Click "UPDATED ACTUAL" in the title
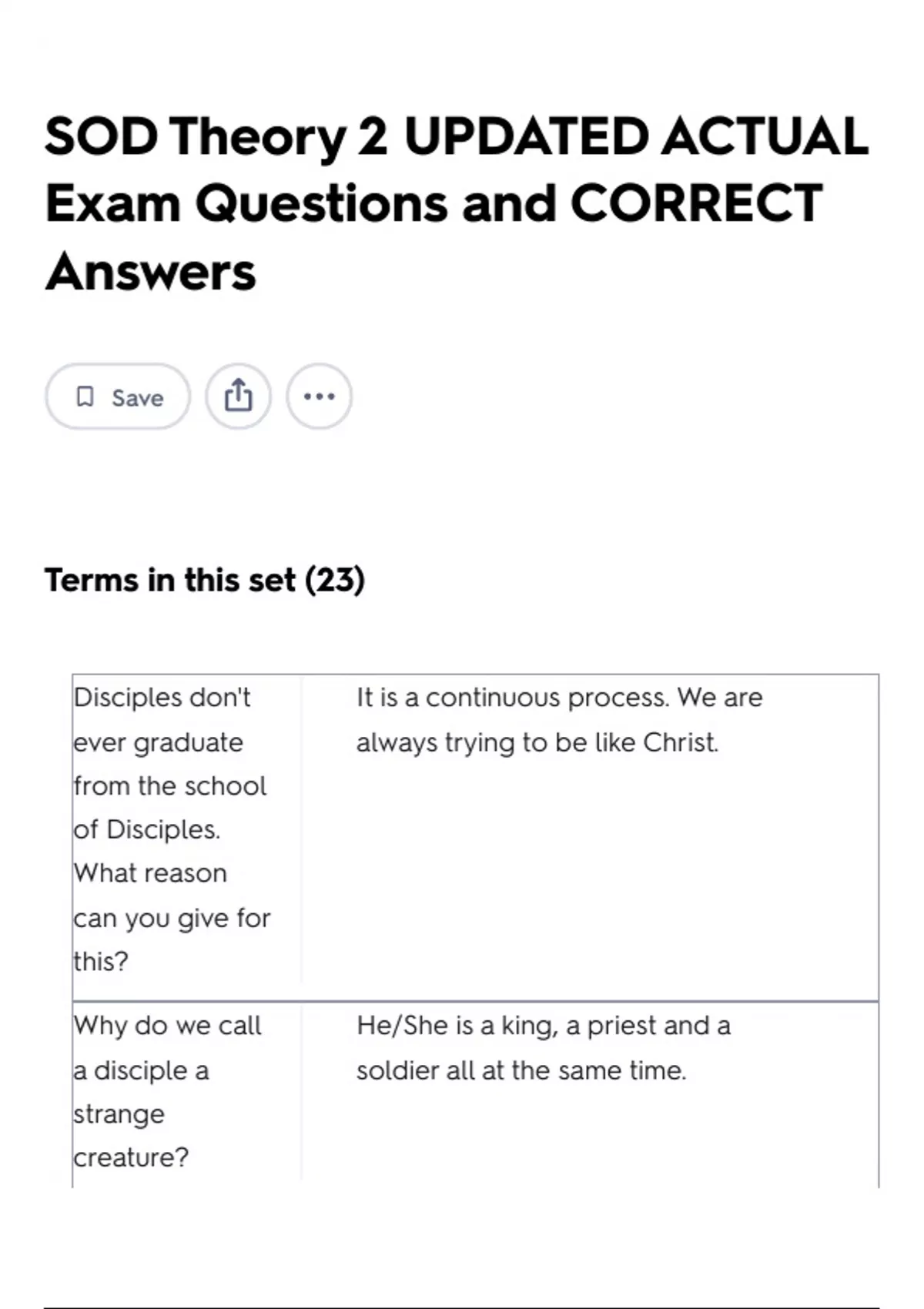The height and width of the screenshot is (1309, 924). click(x=636, y=137)
